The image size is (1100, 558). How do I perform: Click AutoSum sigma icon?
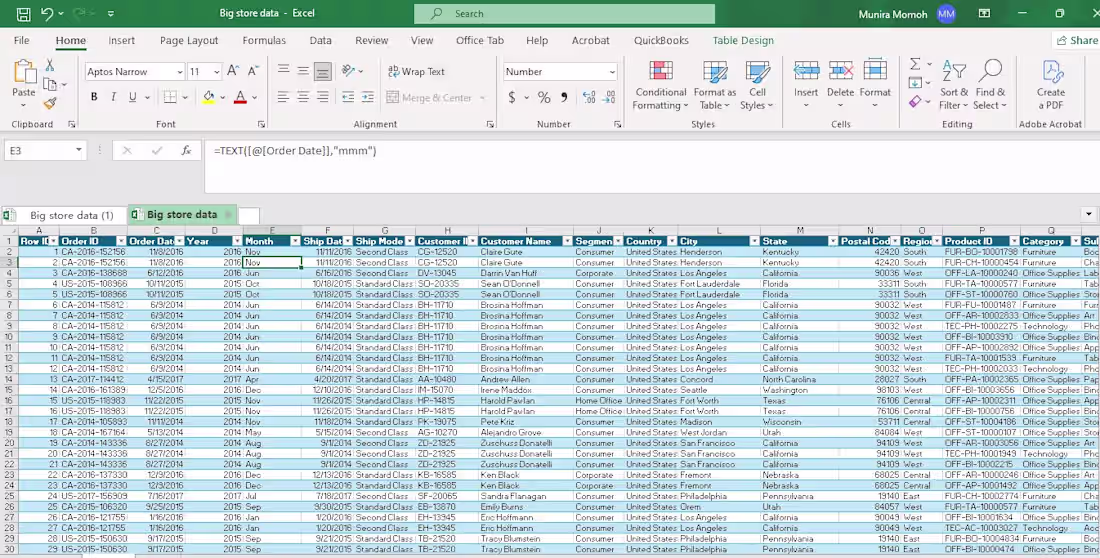[x=915, y=65]
